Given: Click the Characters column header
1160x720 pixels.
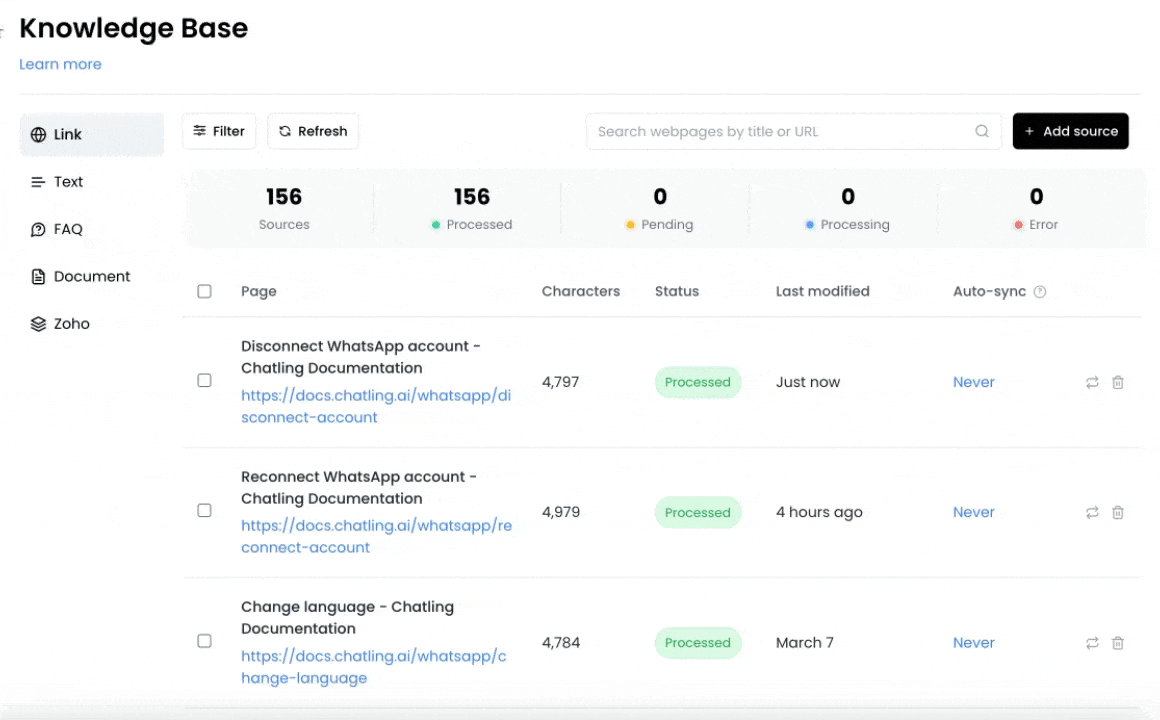Looking at the screenshot, I should pos(581,292).
